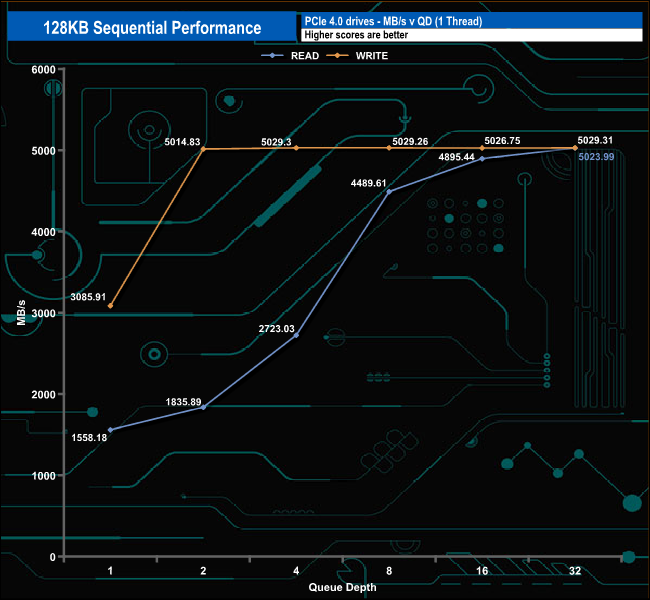Select the read data label 1835.89

183,402
